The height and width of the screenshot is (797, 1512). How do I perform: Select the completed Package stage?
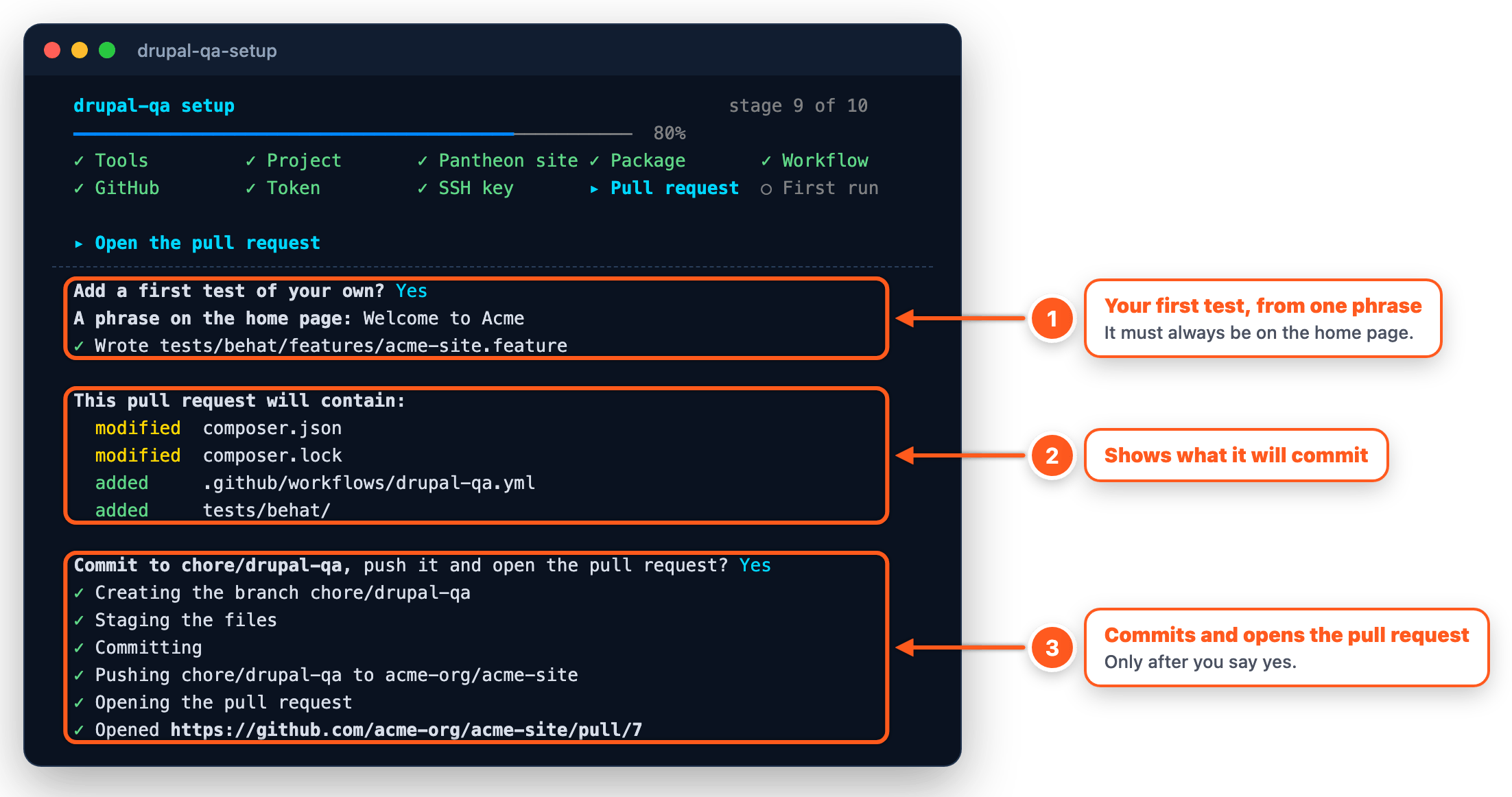637,160
